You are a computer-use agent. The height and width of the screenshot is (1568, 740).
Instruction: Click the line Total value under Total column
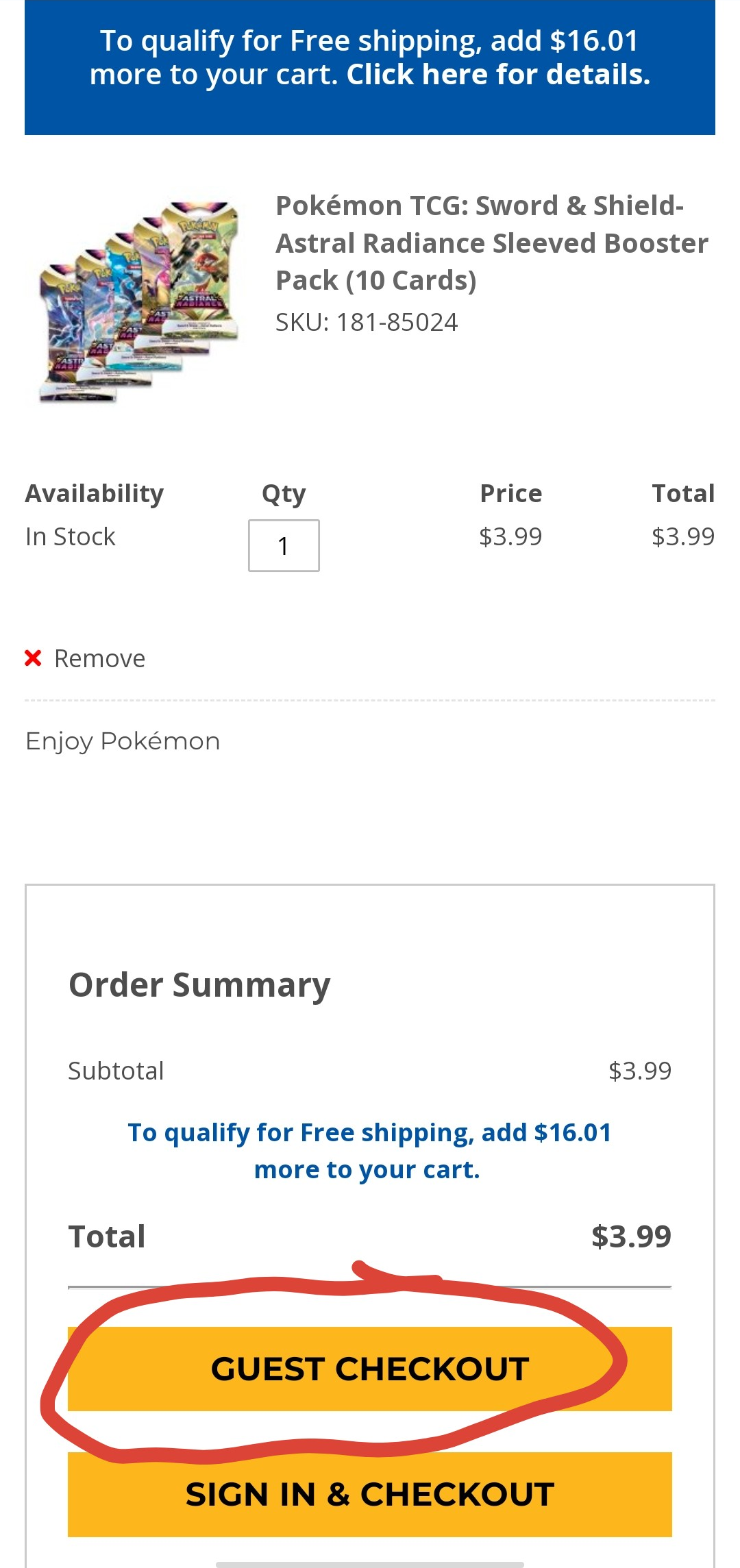[682, 537]
